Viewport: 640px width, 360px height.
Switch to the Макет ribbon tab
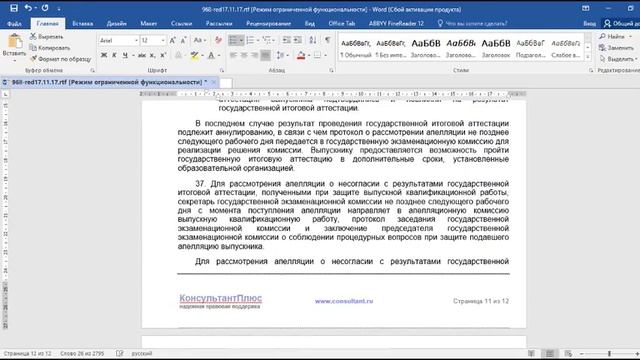(x=149, y=24)
